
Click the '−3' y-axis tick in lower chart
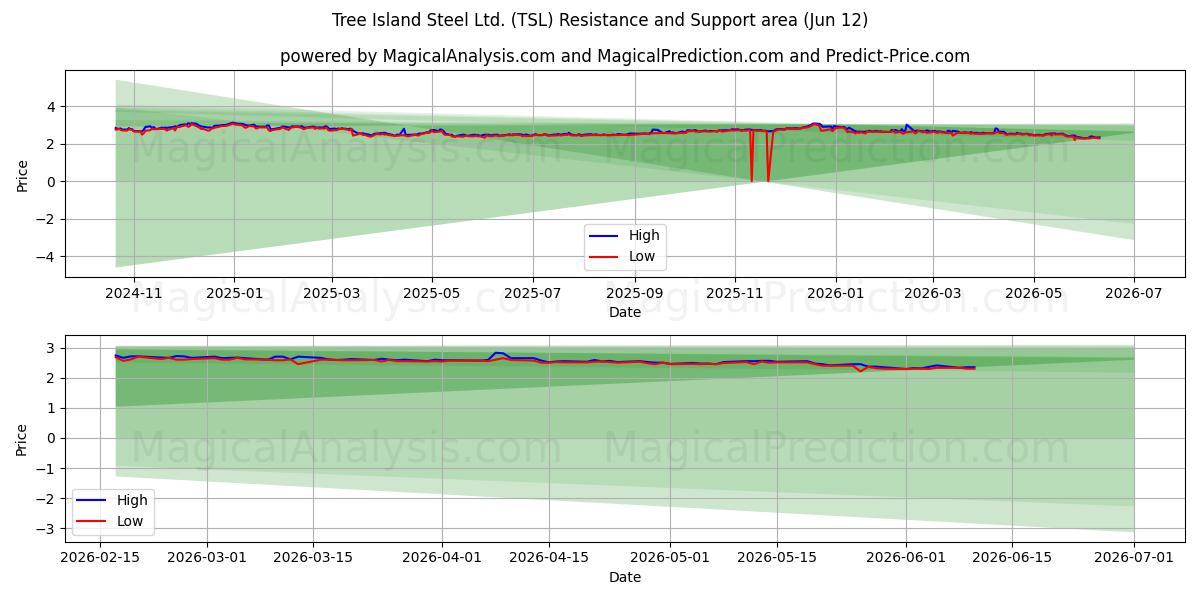48,529
